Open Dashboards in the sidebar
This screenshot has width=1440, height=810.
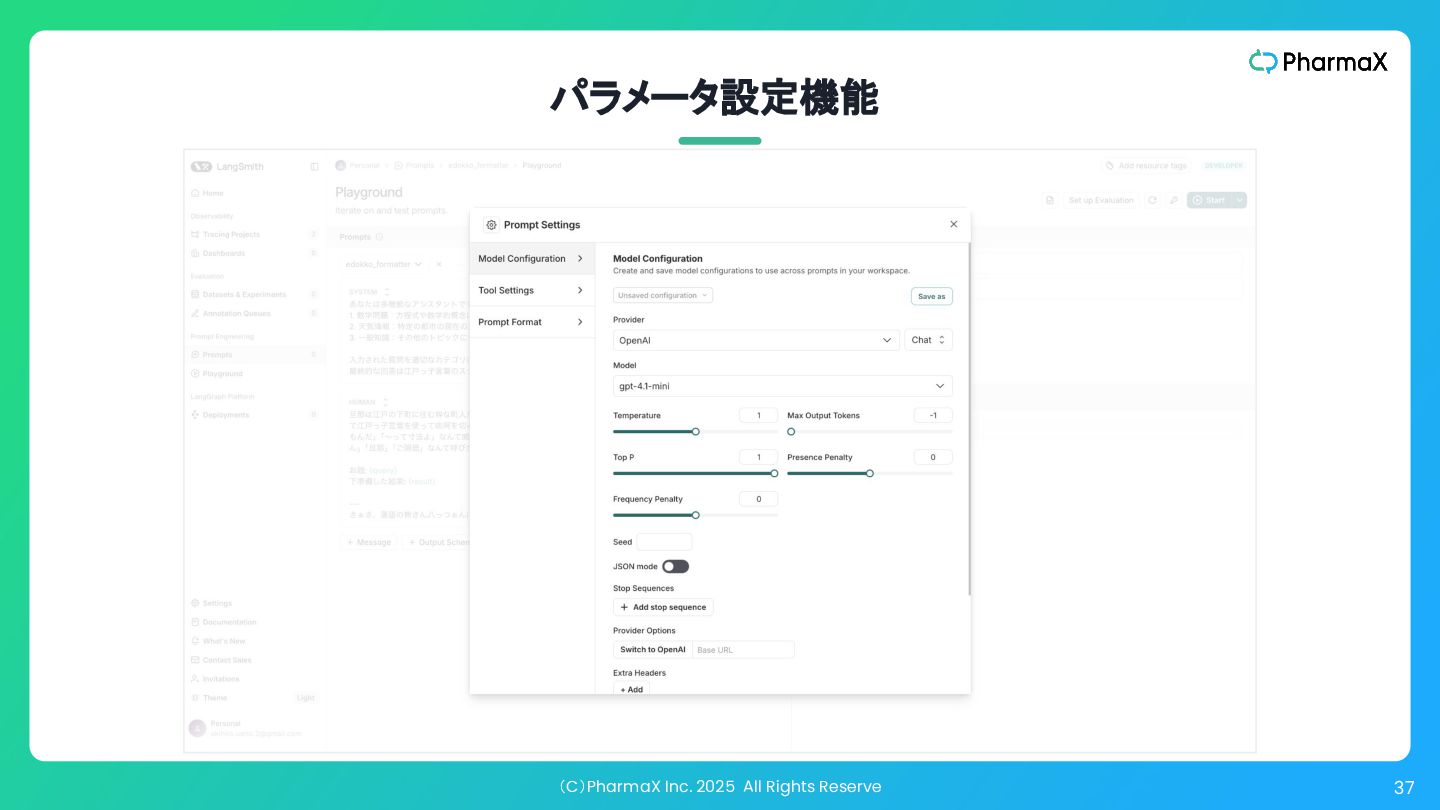[x=254, y=253]
